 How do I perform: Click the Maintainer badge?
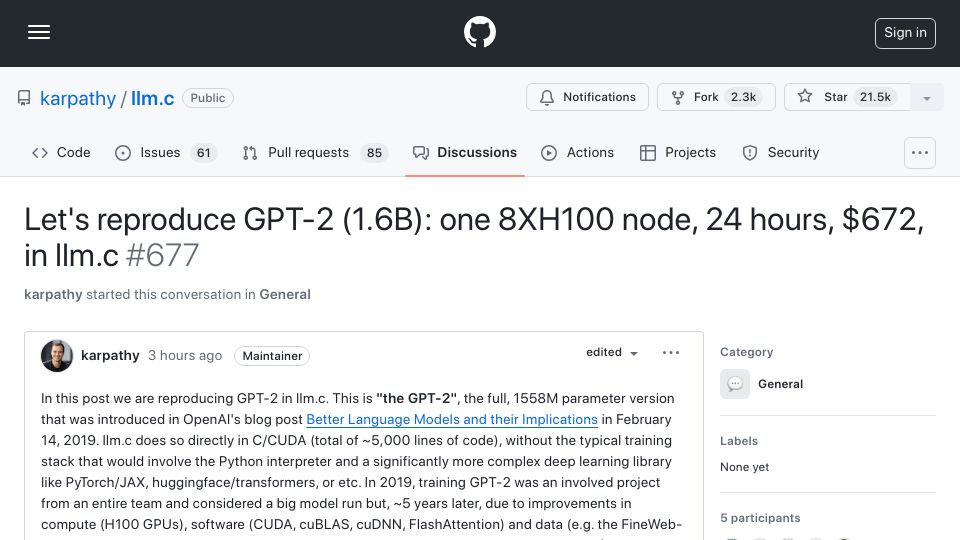272,356
